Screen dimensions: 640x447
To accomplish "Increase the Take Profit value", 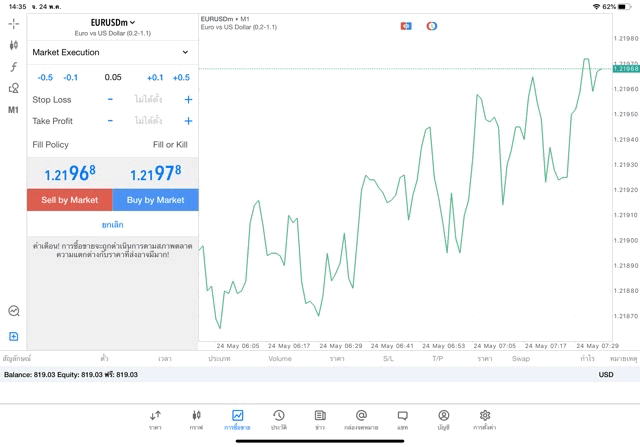I will [x=188, y=121].
